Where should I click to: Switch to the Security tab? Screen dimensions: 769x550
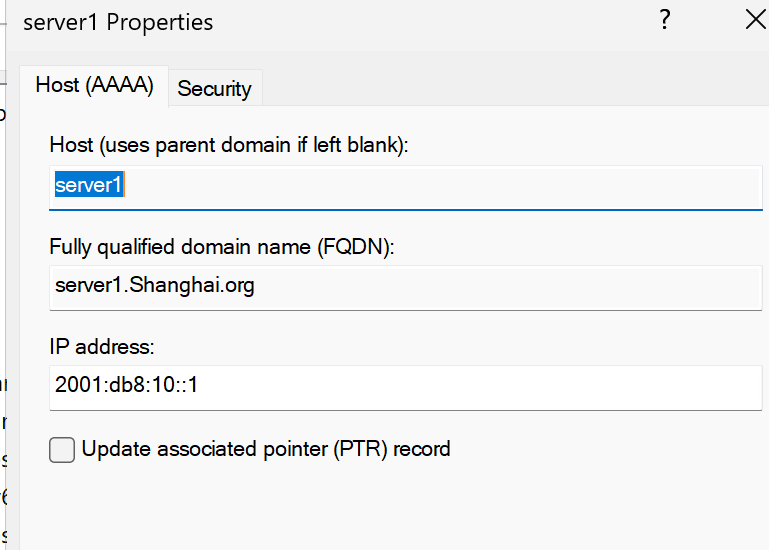pyautogui.click(x=214, y=89)
